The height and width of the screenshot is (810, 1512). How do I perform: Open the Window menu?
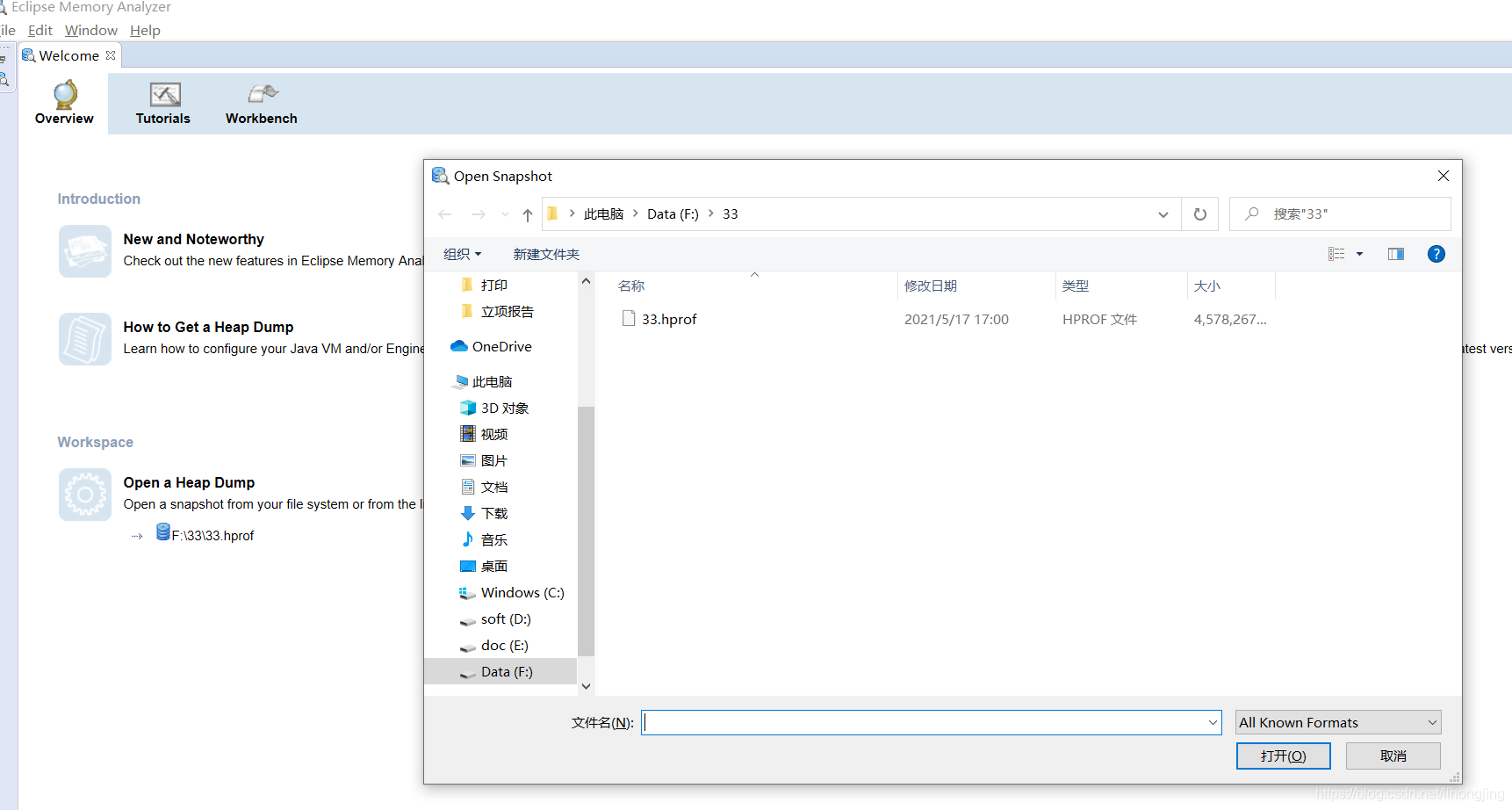[x=91, y=30]
